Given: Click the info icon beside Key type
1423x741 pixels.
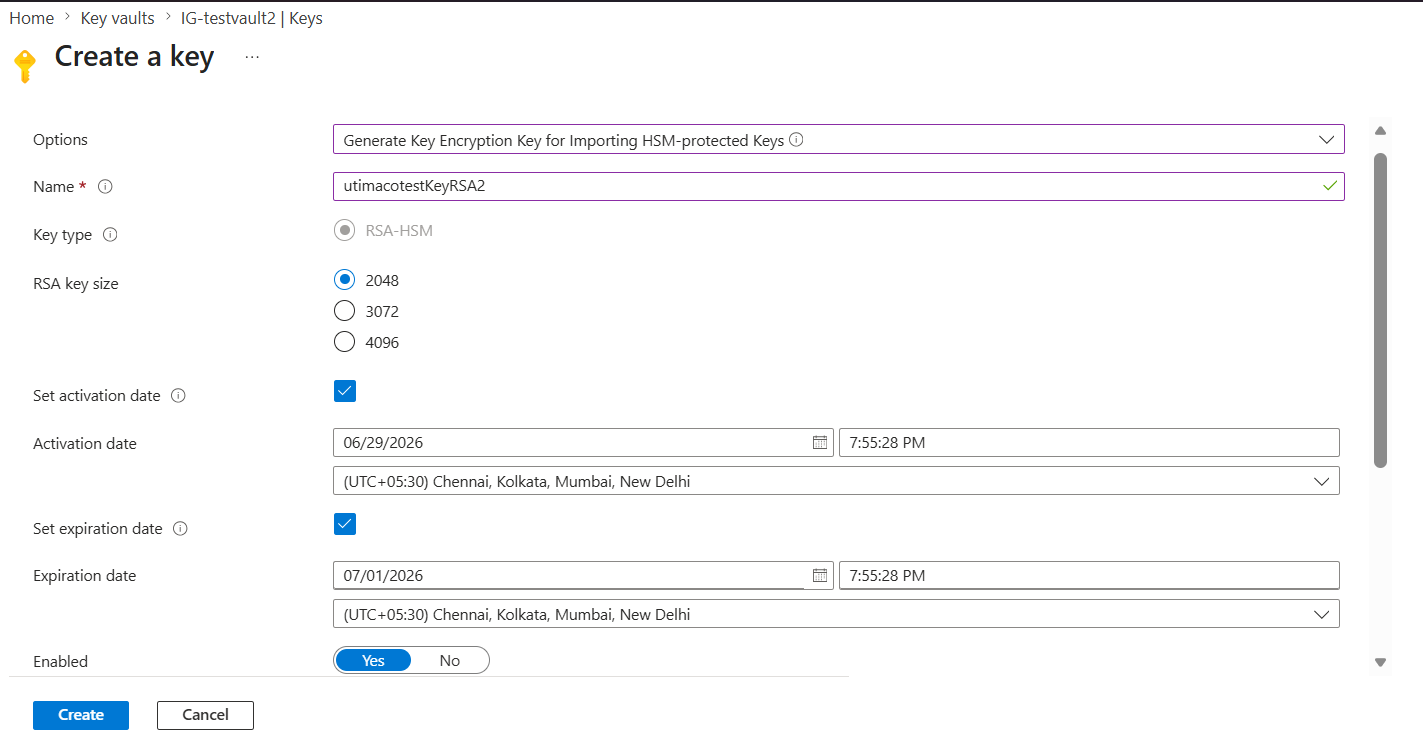Looking at the screenshot, I should click(x=111, y=235).
